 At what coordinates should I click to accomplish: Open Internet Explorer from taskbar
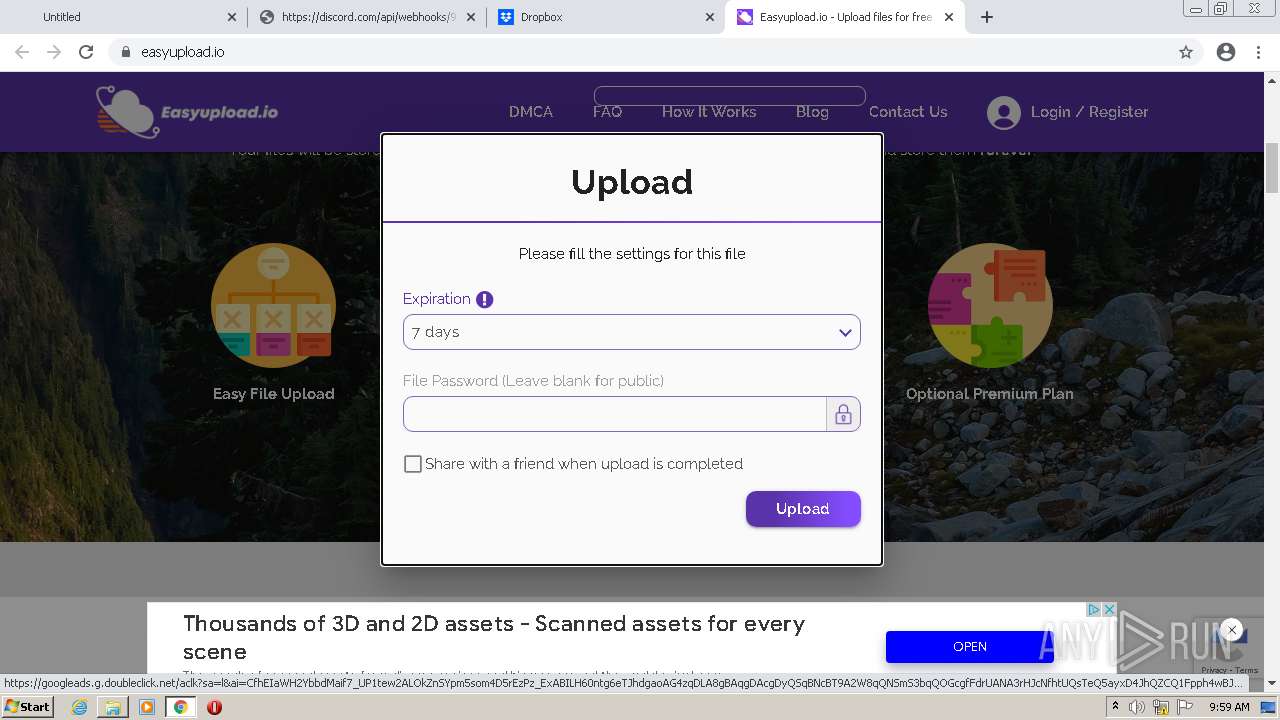pyautogui.click(x=80, y=707)
